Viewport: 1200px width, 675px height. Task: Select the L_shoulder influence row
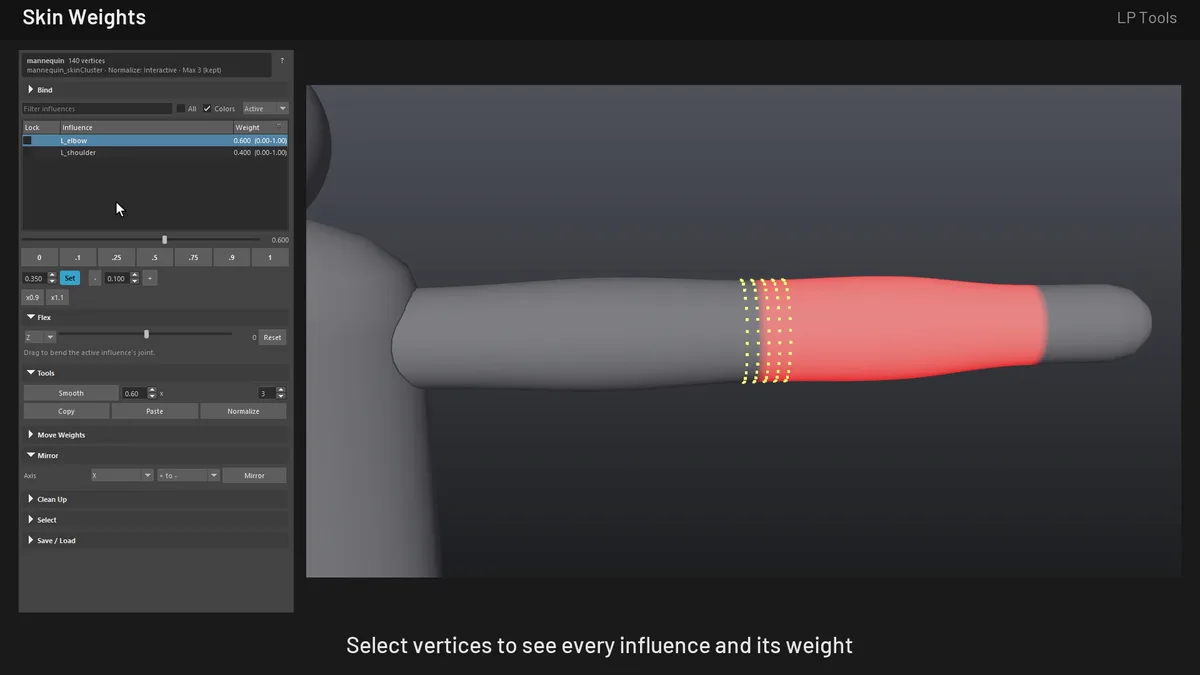(155, 152)
